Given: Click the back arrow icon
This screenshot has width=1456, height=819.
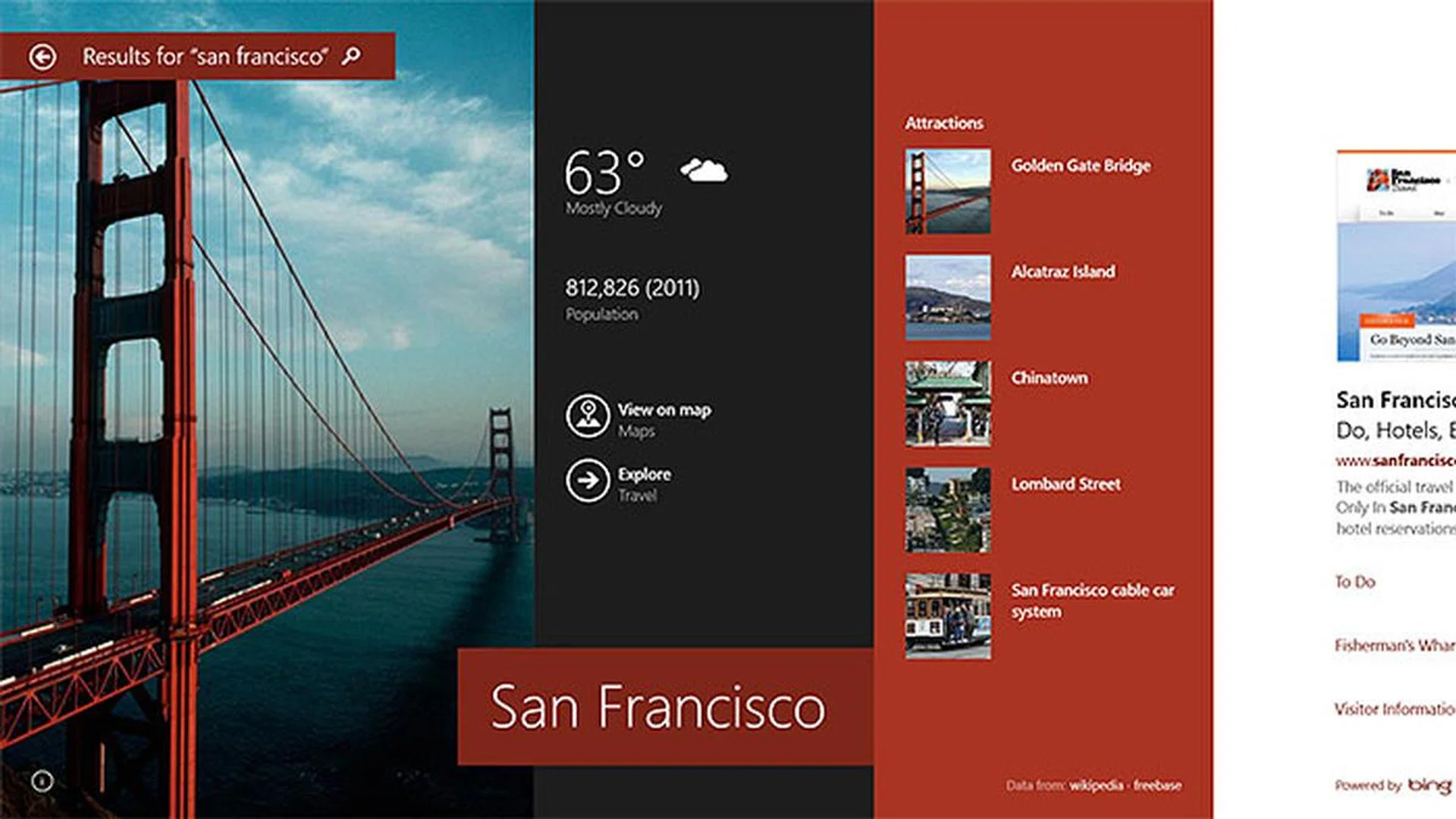Looking at the screenshot, I should click(x=42, y=56).
